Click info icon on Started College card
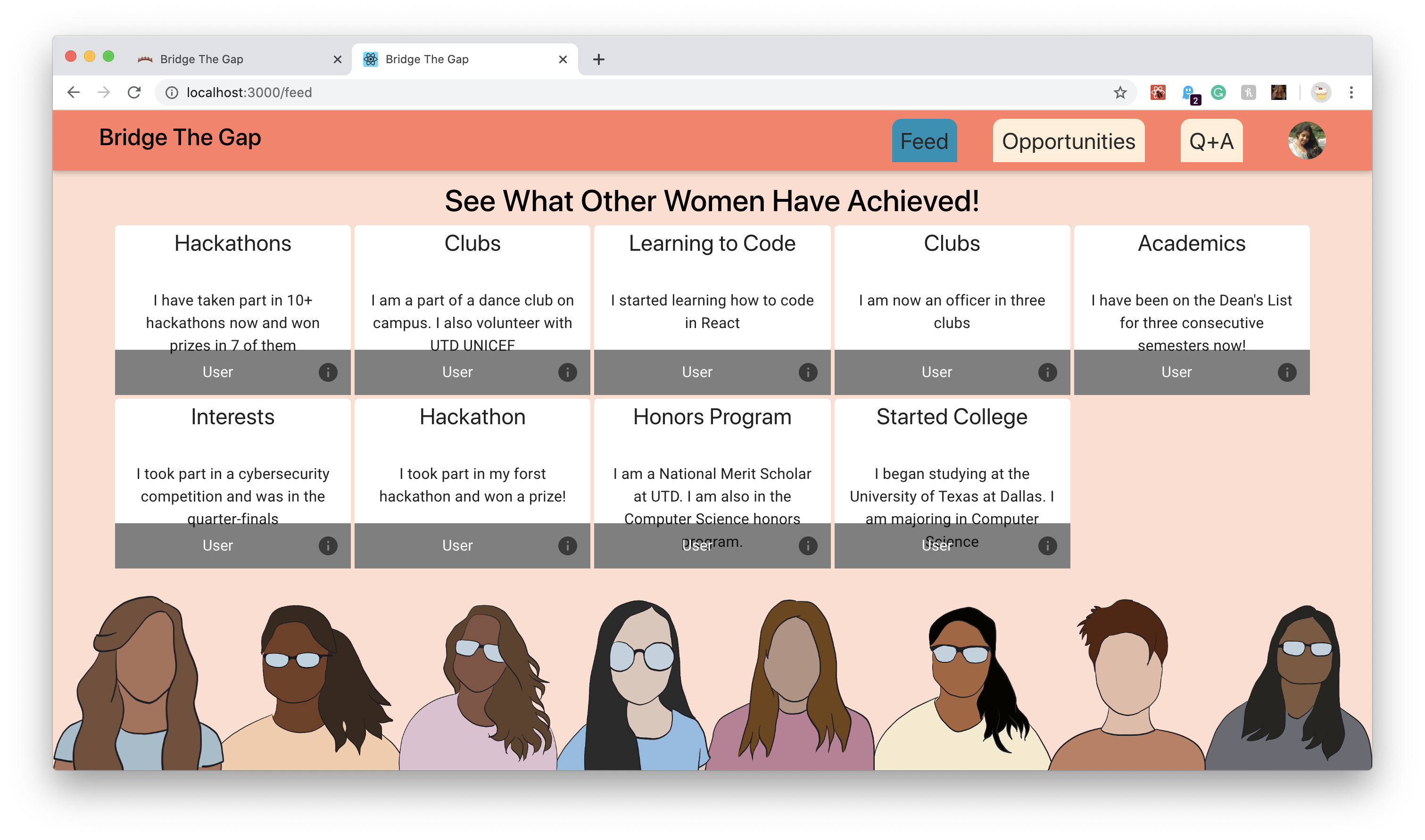The width and height of the screenshot is (1425, 840). pos(1047,545)
